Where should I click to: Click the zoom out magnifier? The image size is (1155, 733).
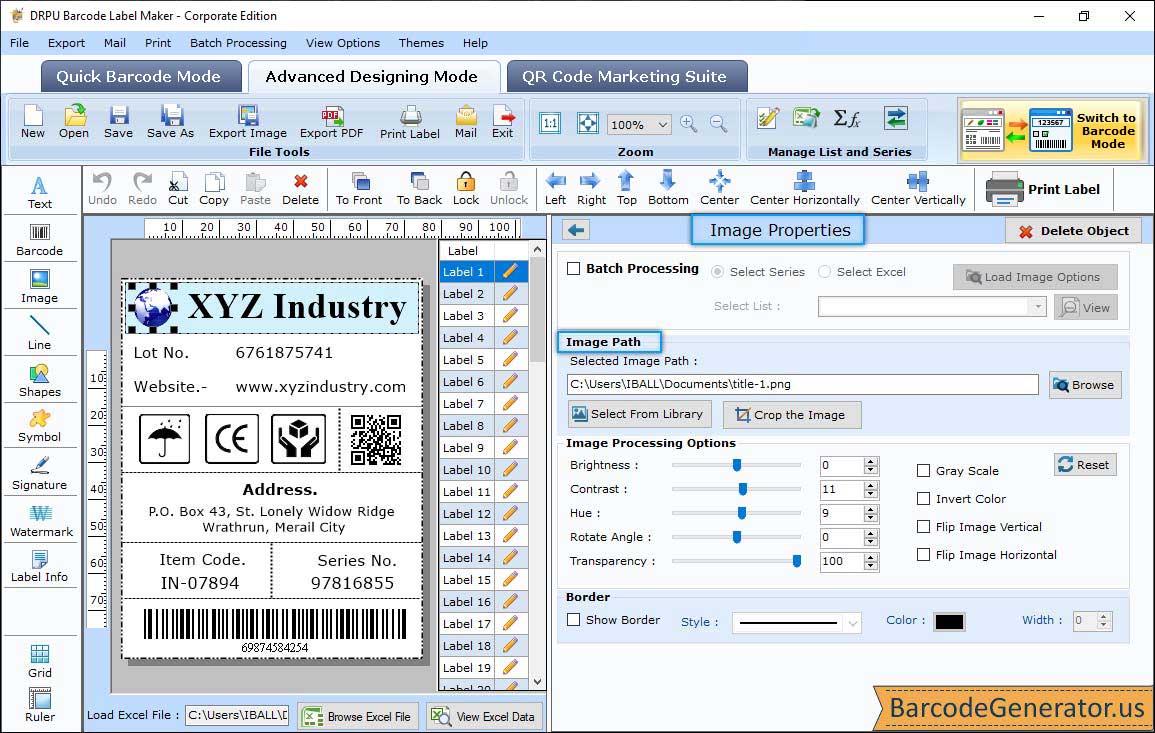tap(718, 124)
